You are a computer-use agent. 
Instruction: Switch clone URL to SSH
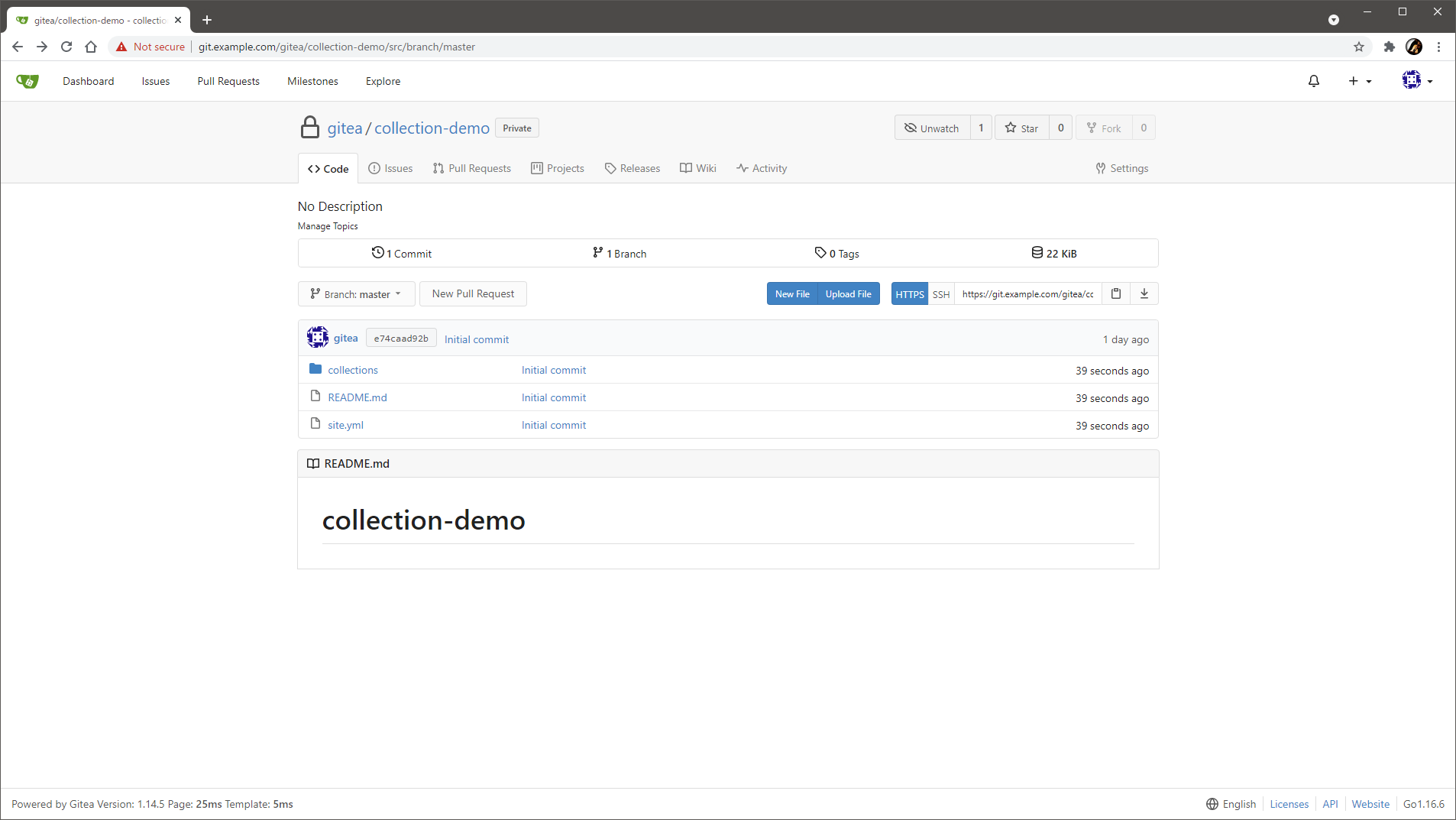point(940,294)
